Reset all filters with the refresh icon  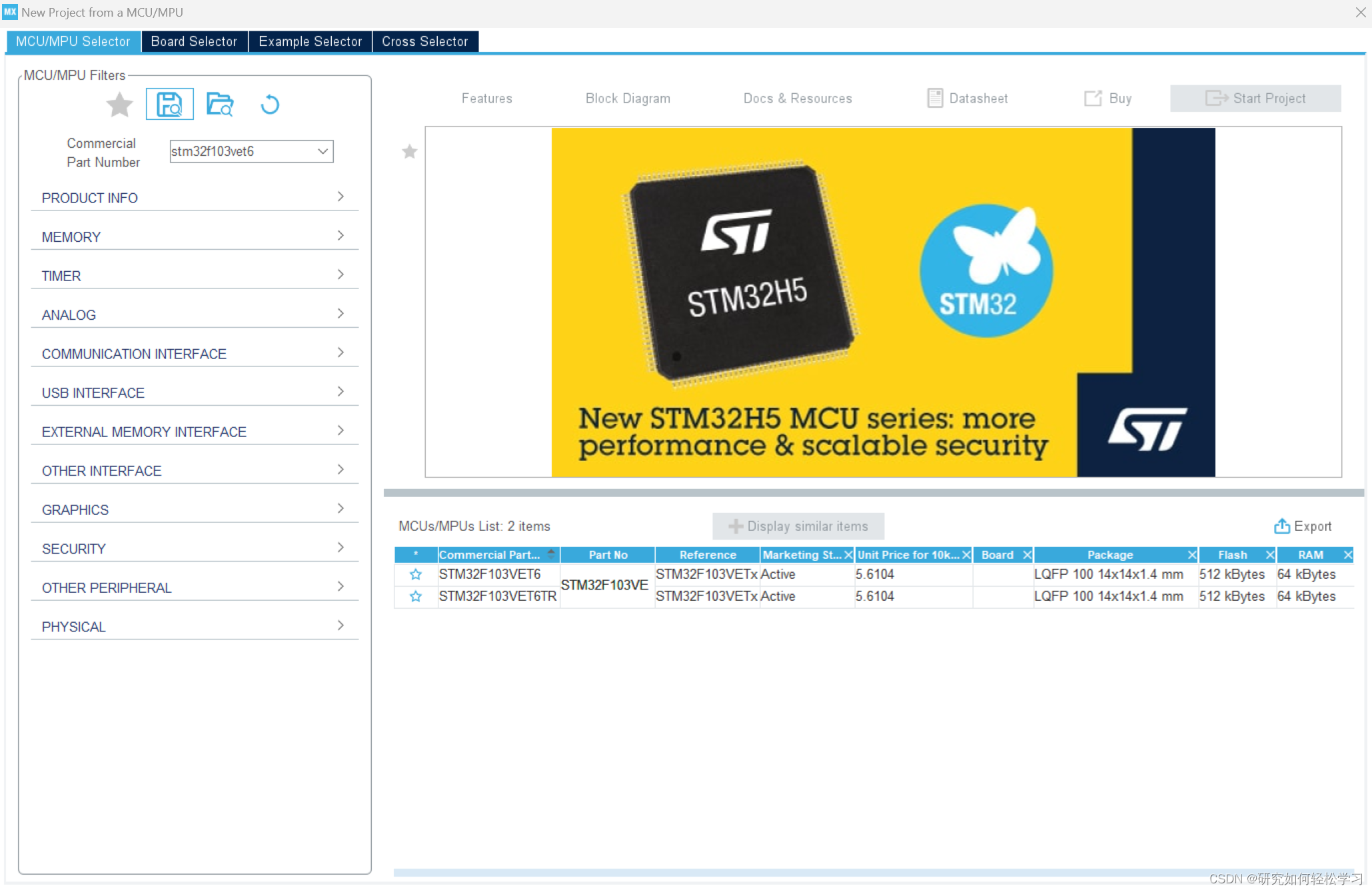tap(269, 105)
